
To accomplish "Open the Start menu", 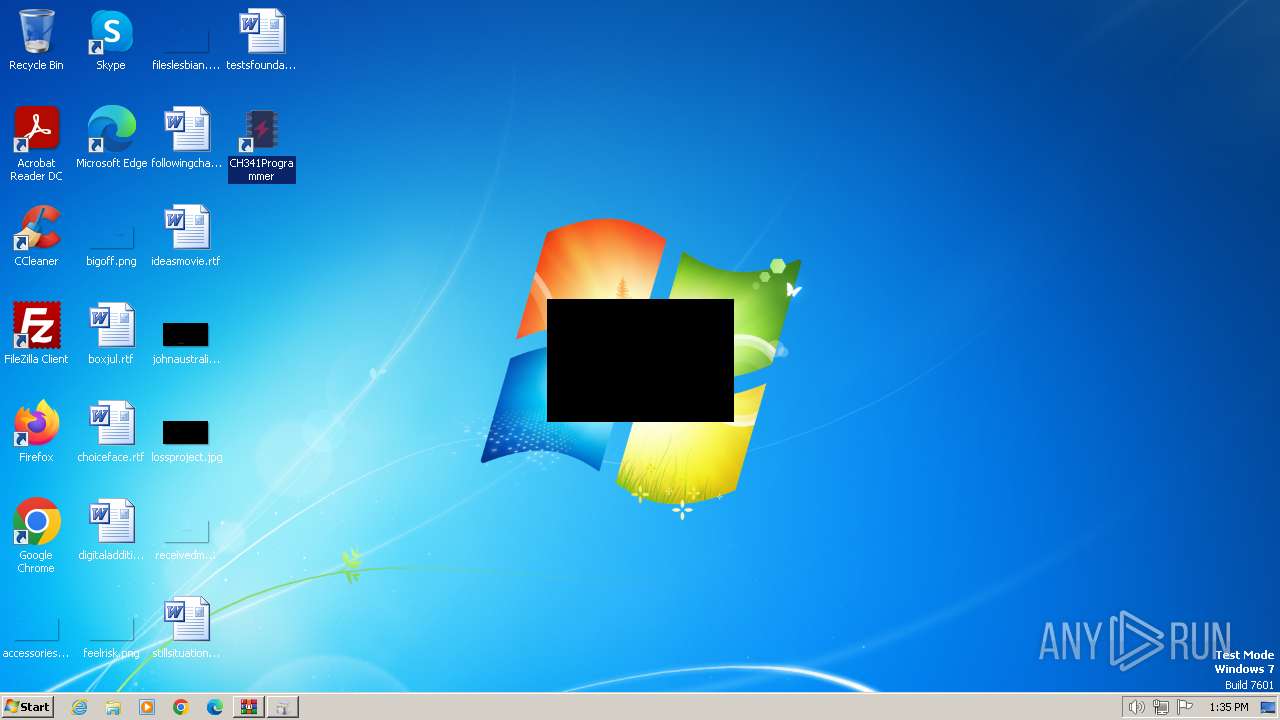I will (27, 707).
